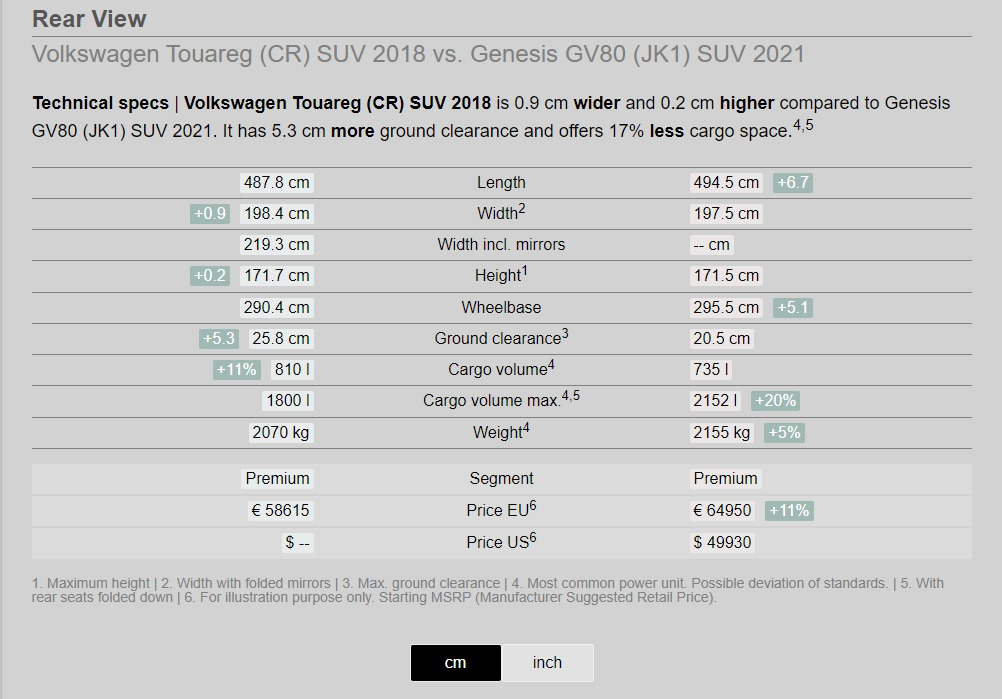The image size is (1002, 699).
Task: Select the 2155 kg weight value
Action: (x=721, y=433)
